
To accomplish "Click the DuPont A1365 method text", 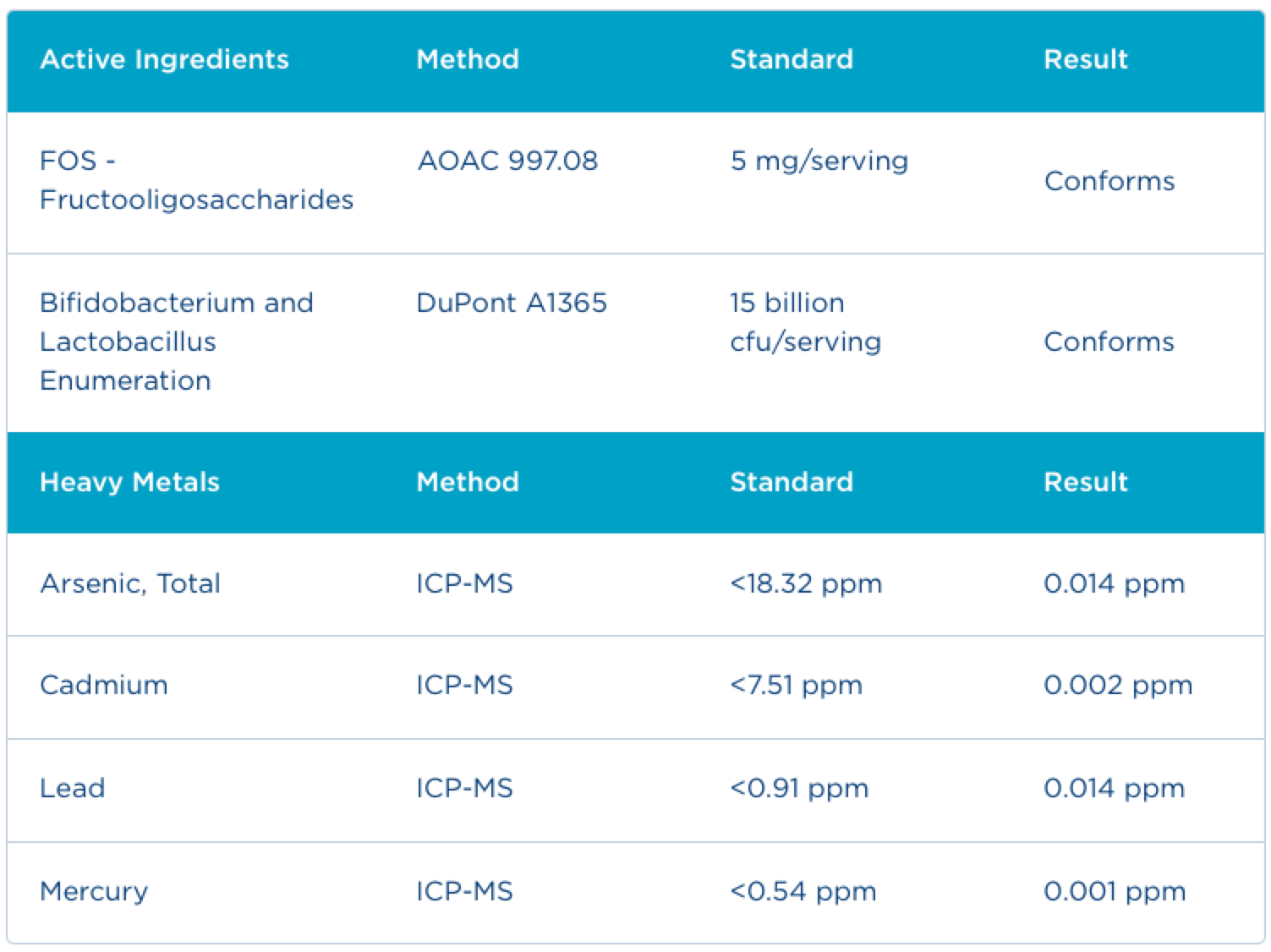I will click(512, 303).
